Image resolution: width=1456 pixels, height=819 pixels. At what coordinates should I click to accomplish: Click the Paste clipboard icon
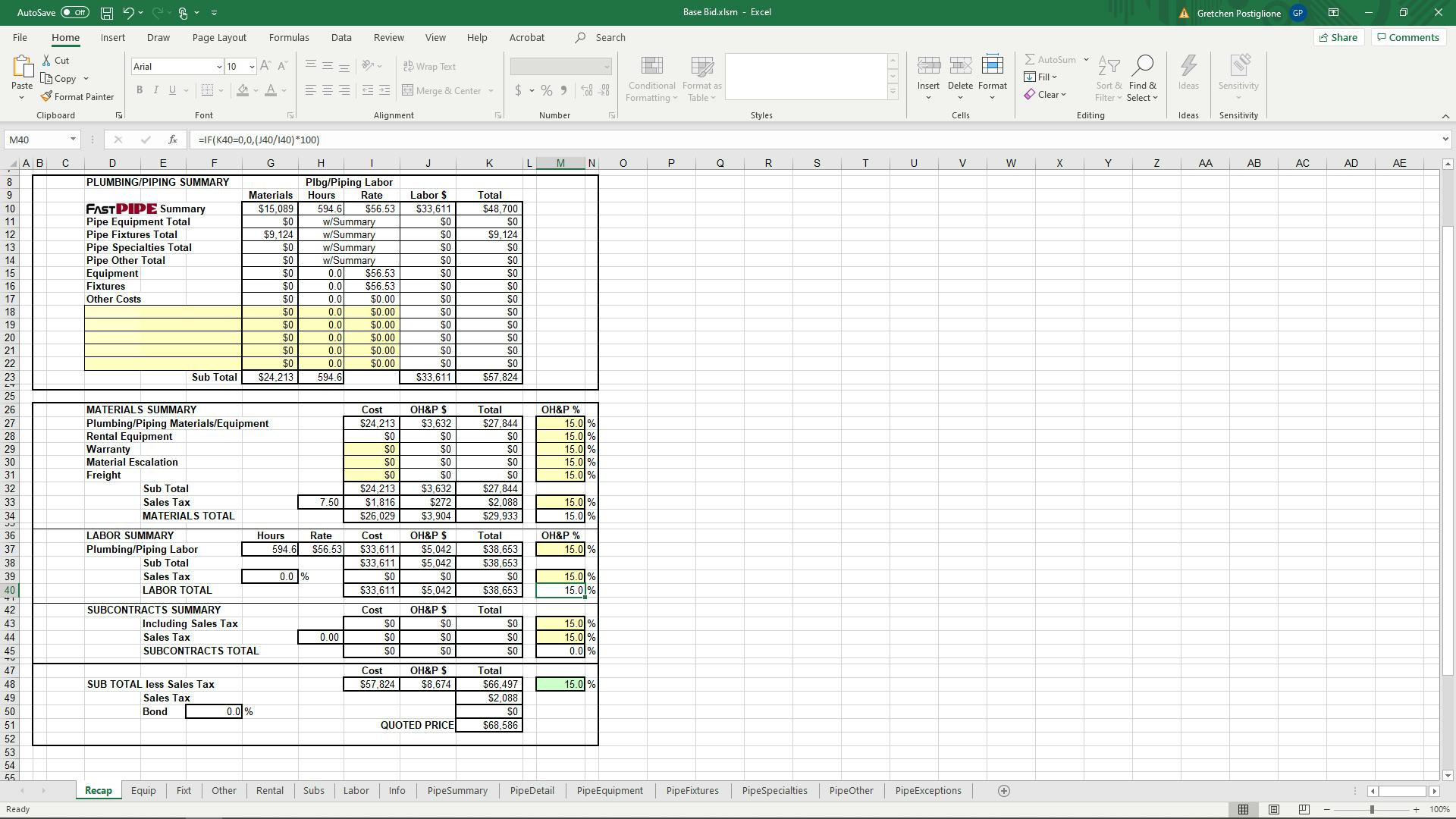[22, 67]
